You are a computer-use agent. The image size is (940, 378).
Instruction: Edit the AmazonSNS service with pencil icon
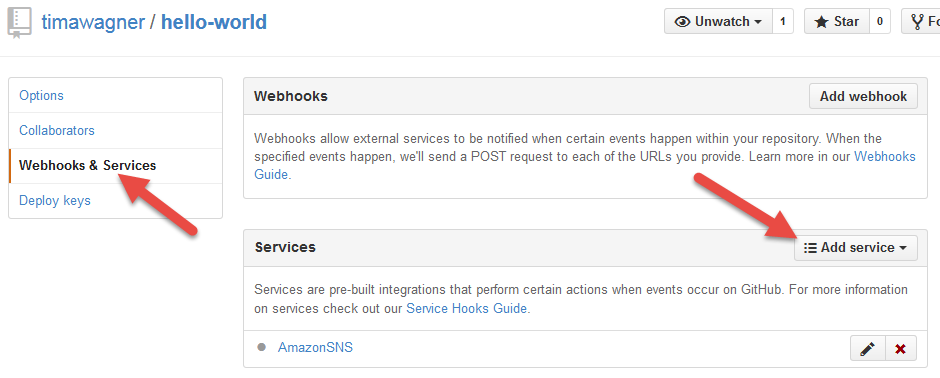(867, 348)
